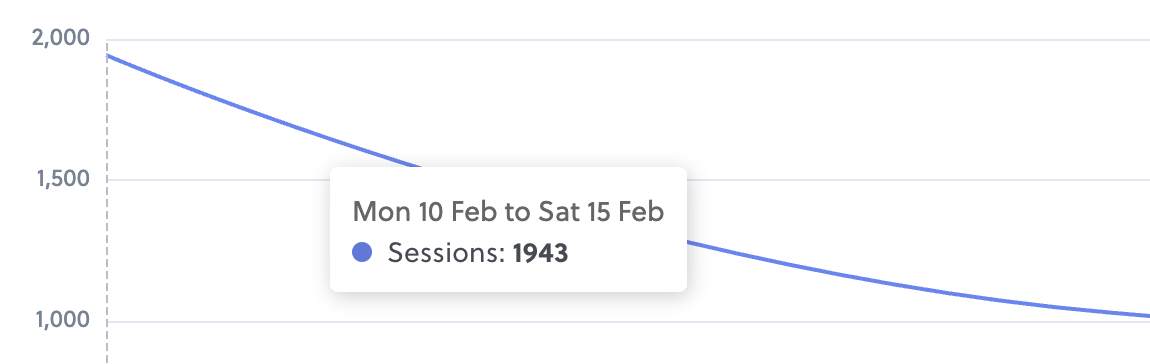Click empty space of the tooltip card's bottom
The height and width of the screenshot is (364, 1150).
click(508, 279)
